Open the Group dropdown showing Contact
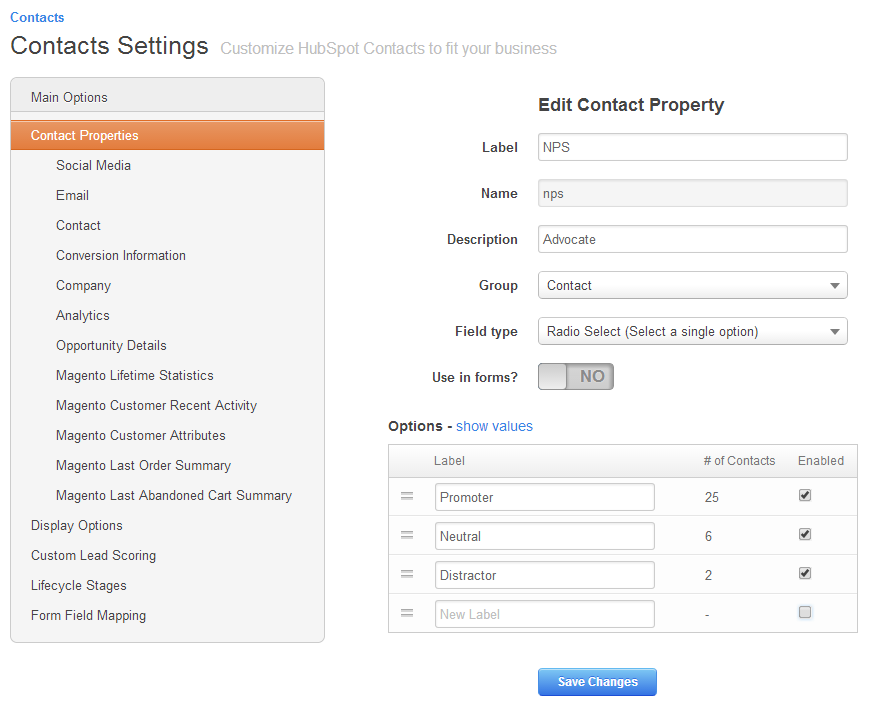The height and width of the screenshot is (704, 886). [x=692, y=285]
